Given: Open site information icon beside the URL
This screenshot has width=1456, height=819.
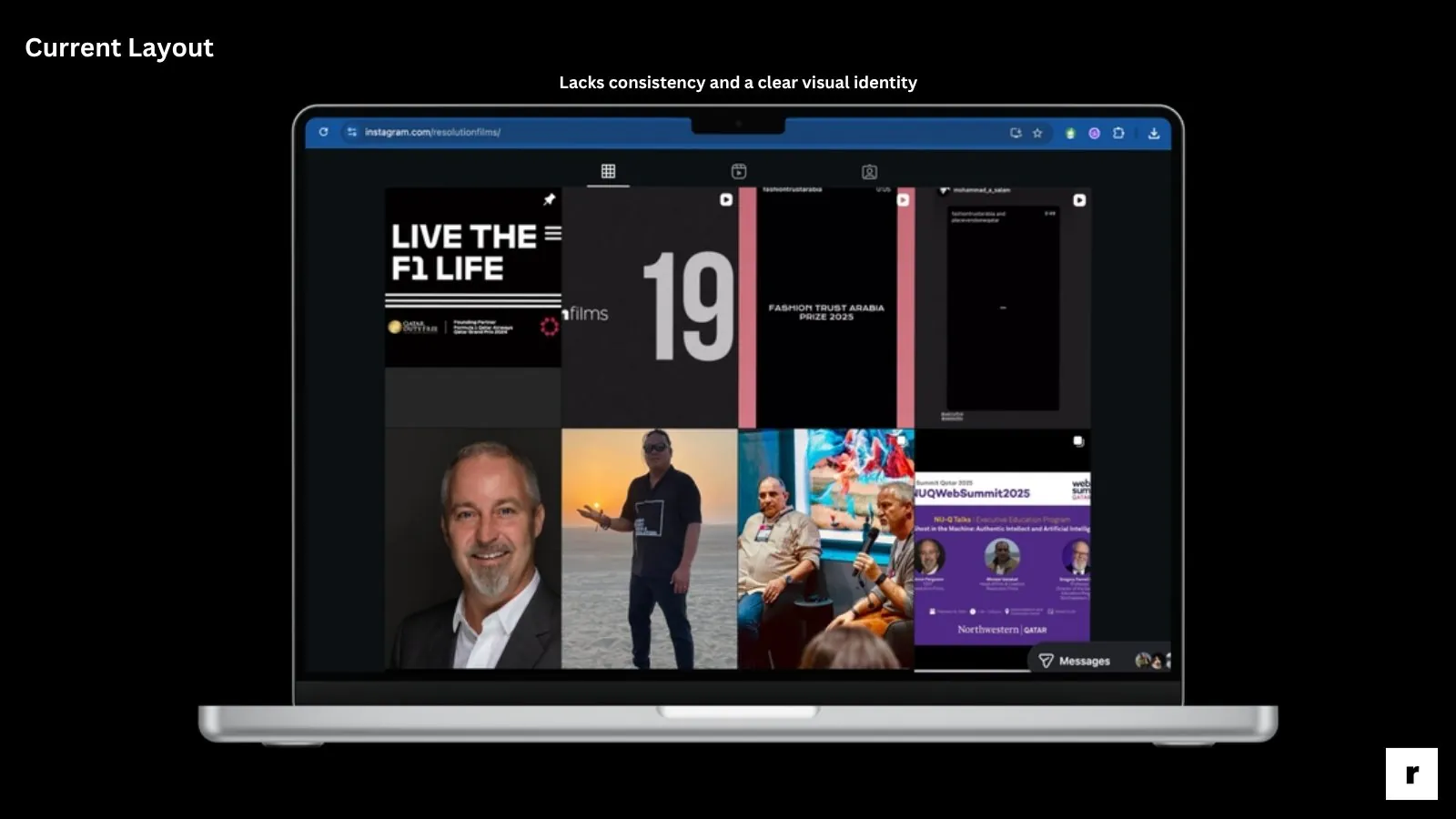Looking at the screenshot, I should [x=351, y=132].
